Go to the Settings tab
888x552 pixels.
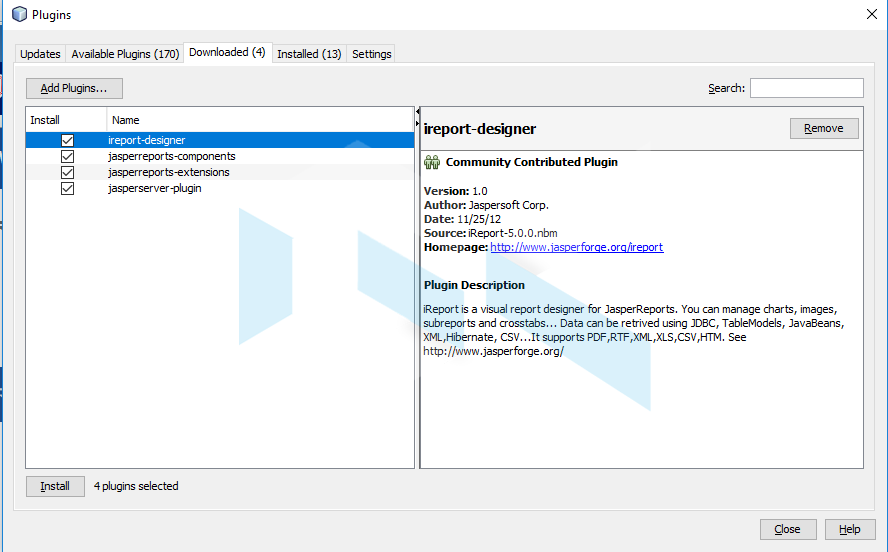tap(371, 54)
